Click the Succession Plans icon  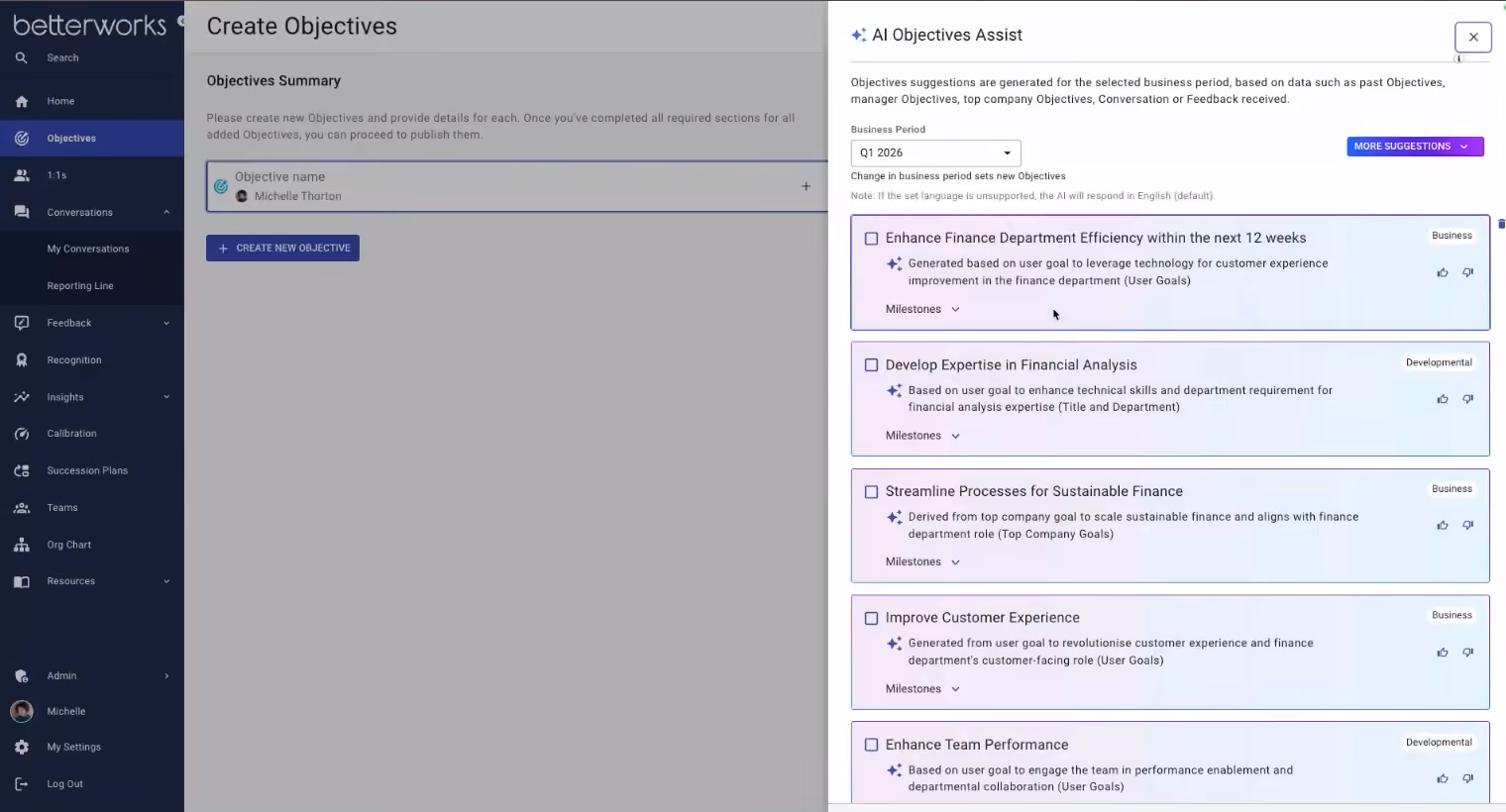[x=22, y=471]
